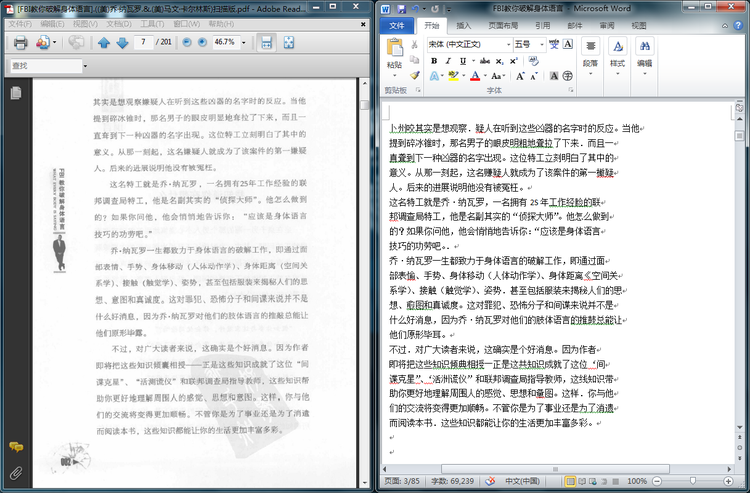The width and height of the screenshot is (750, 493).
Task: Click the Word zoom slider handle
Action: coord(692,481)
